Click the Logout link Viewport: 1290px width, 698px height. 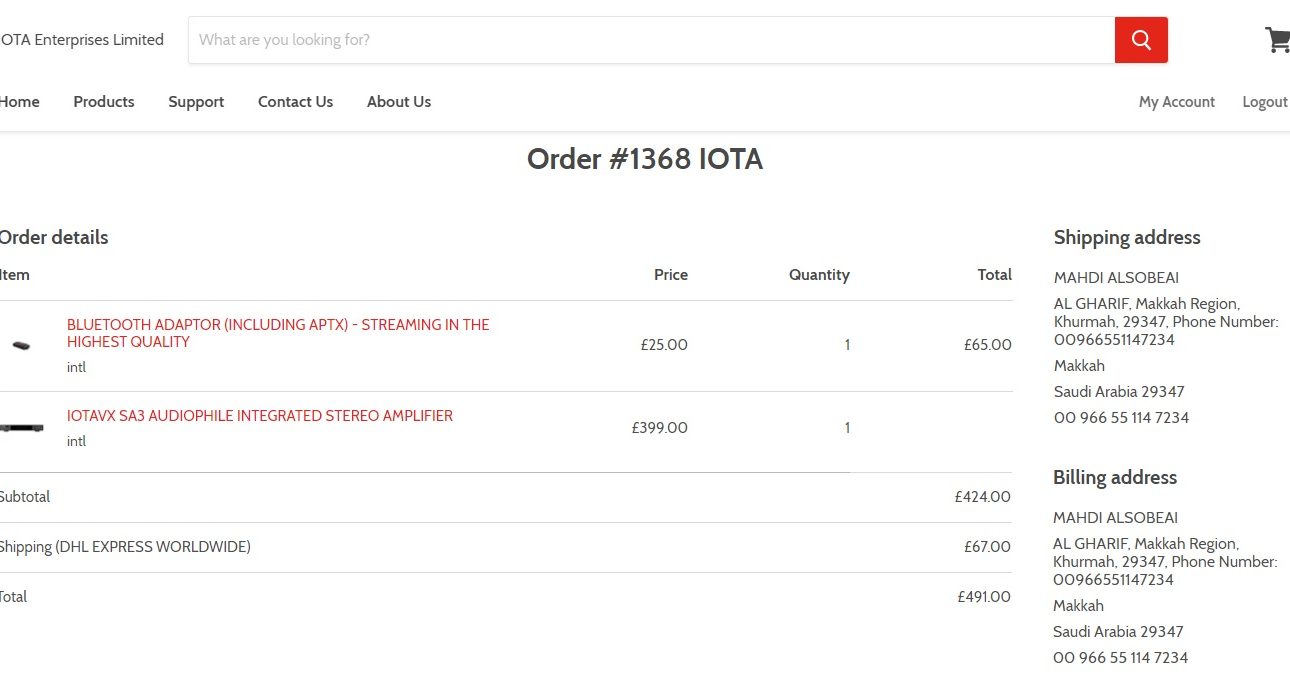1265,102
